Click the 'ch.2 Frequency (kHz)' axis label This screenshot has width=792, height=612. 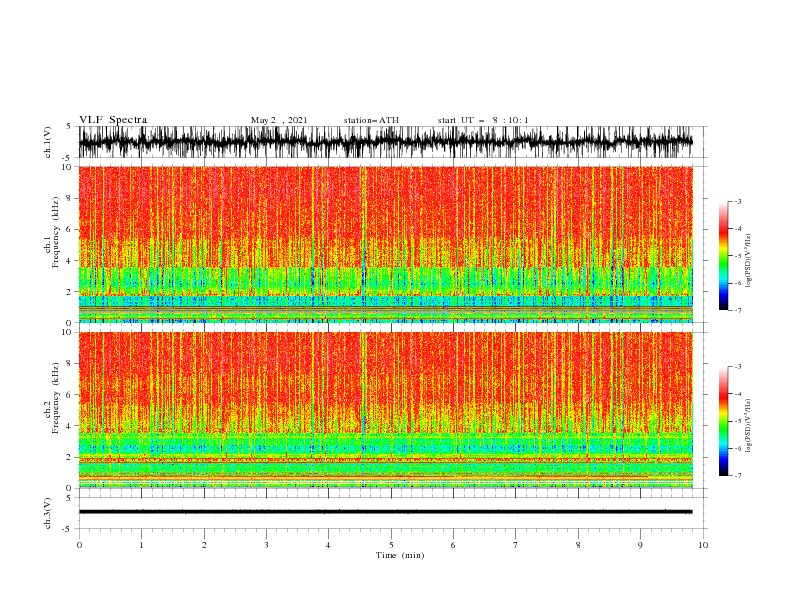51,397
